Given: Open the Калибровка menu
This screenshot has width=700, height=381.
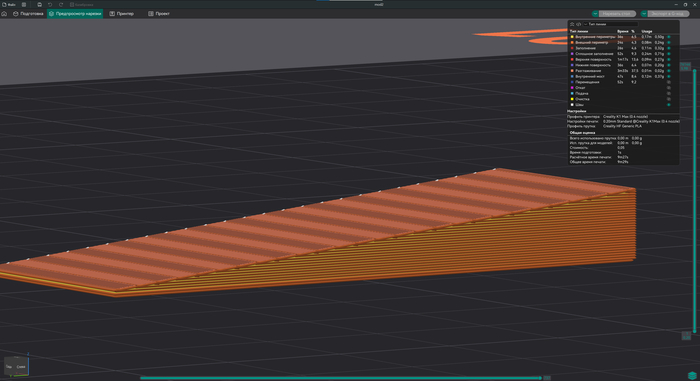Looking at the screenshot, I should [x=81, y=4].
